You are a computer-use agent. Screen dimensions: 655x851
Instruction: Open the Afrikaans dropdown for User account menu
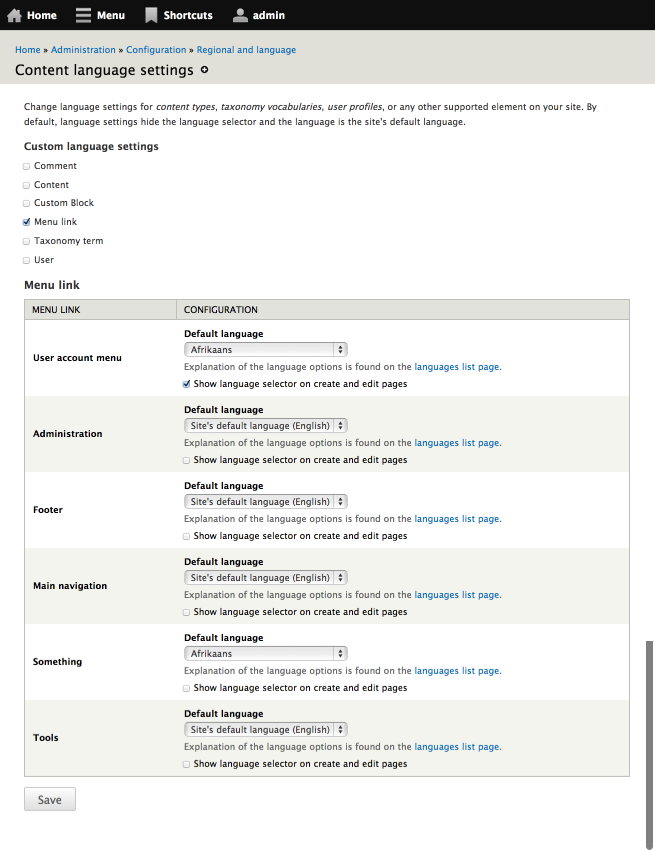(x=265, y=349)
